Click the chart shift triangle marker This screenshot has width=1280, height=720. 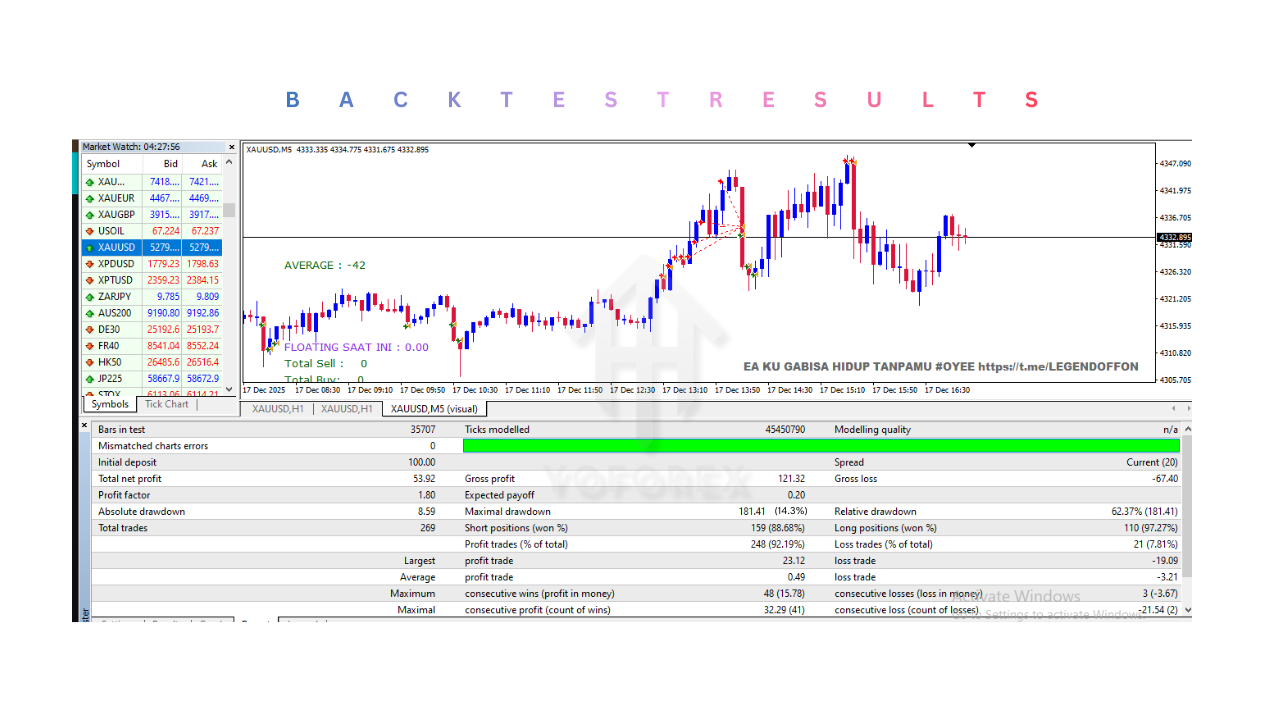point(971,145)
